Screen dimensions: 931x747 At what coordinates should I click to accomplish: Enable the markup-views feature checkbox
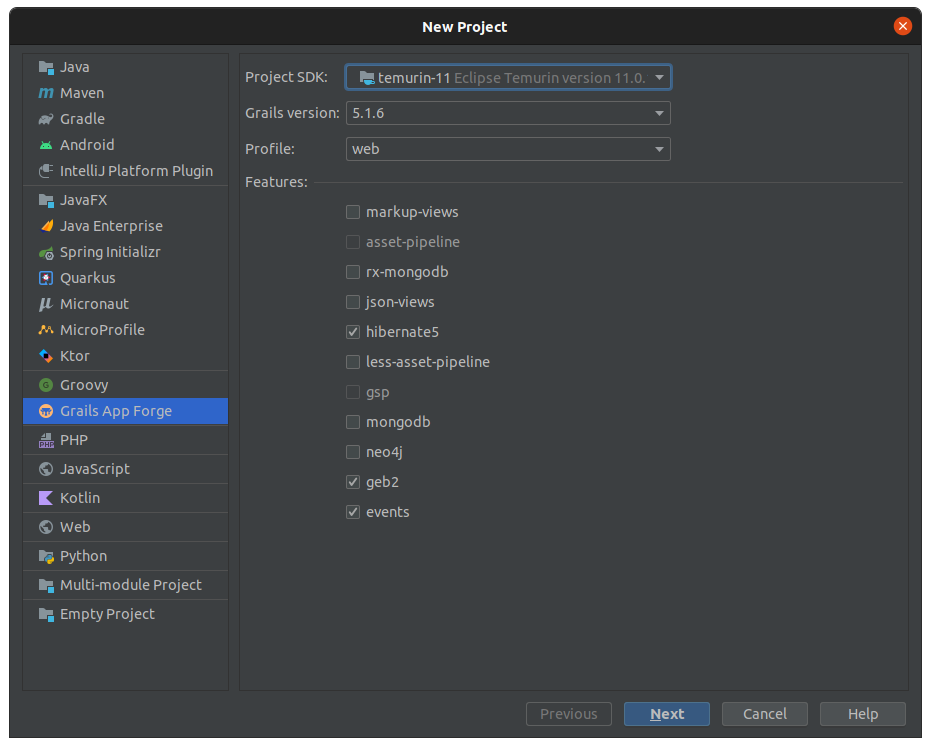353,212
